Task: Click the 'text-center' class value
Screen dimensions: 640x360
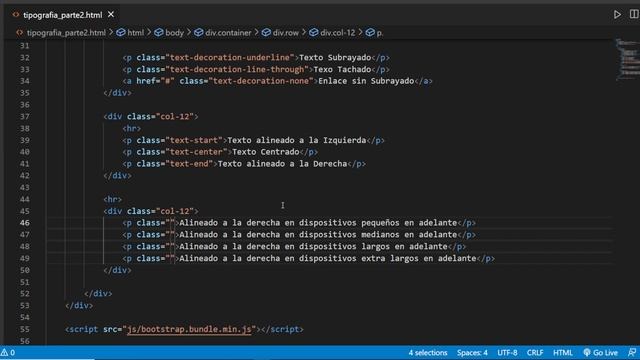Action: 196,152
